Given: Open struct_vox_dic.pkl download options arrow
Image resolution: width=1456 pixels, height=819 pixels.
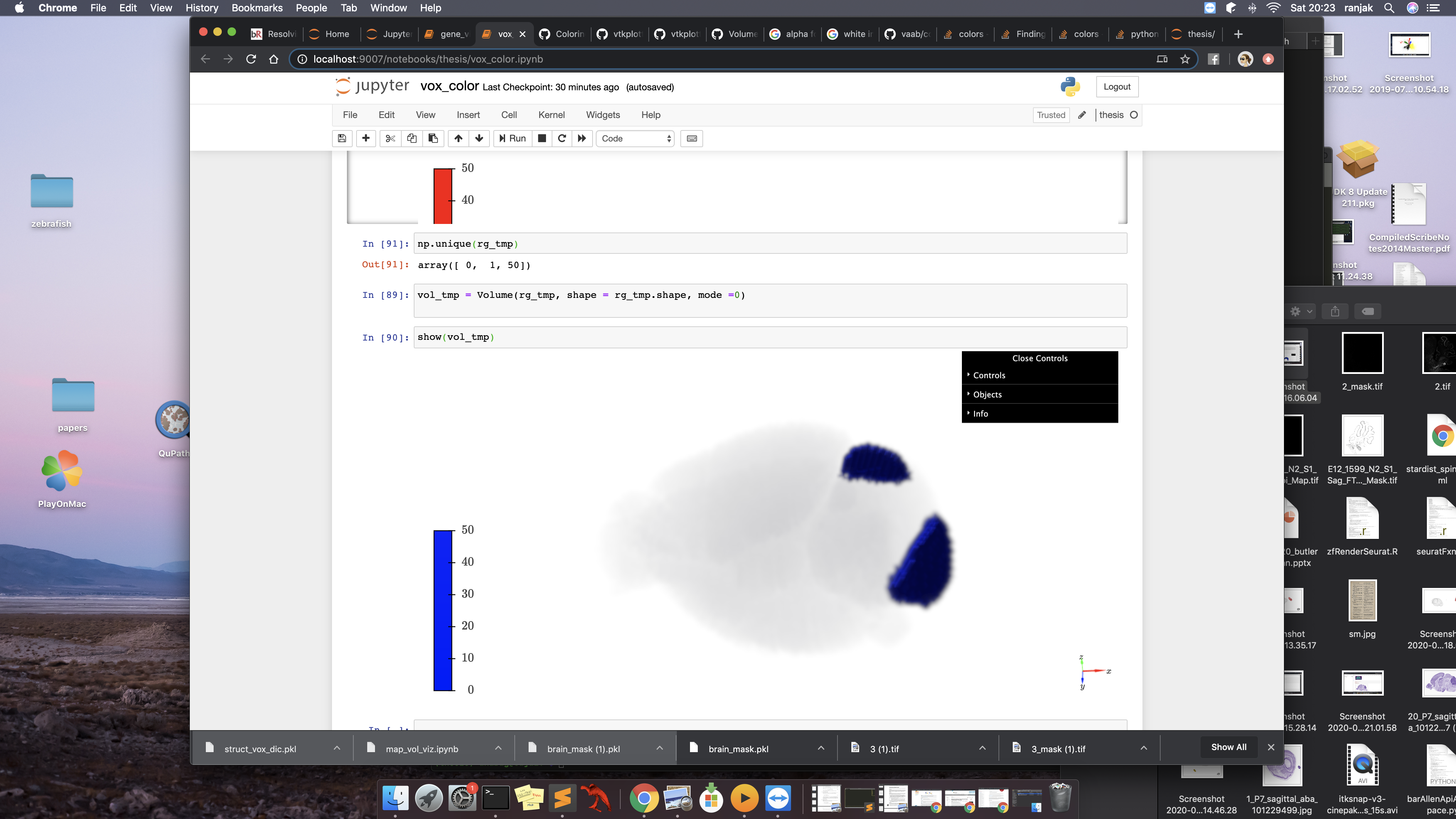Looking at the screenshot, I should coord(337,748).
